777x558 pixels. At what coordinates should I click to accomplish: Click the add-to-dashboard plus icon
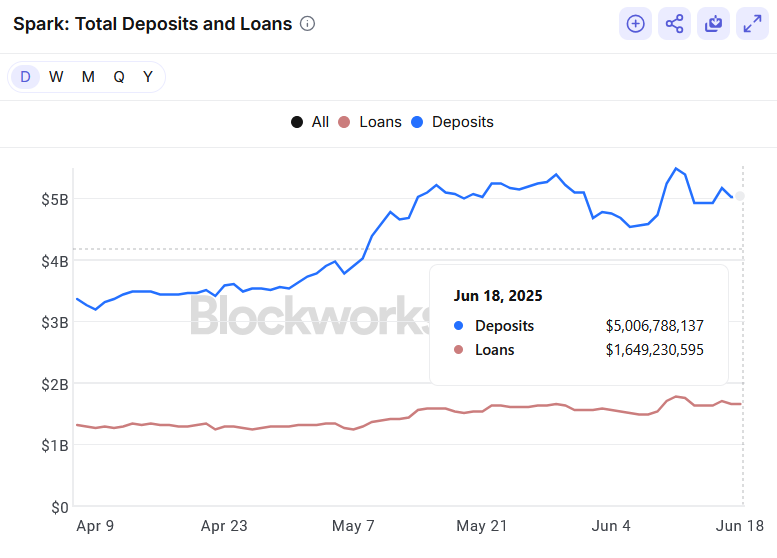635,24
